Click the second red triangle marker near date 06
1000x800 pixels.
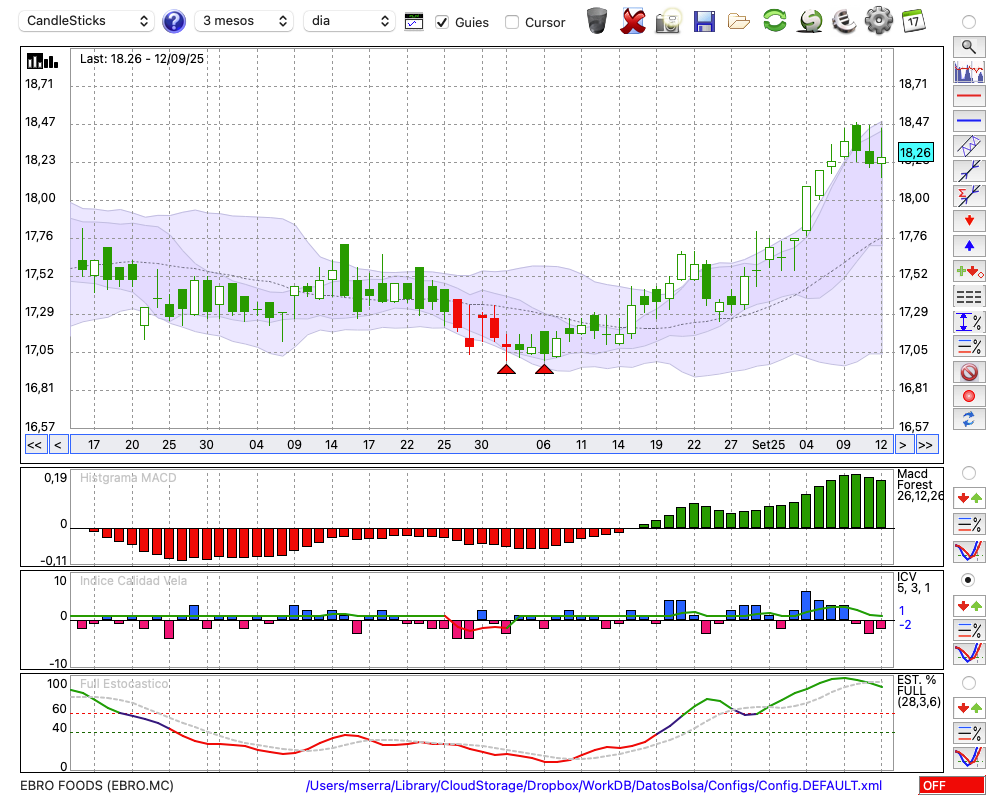(x=544, y=369)
